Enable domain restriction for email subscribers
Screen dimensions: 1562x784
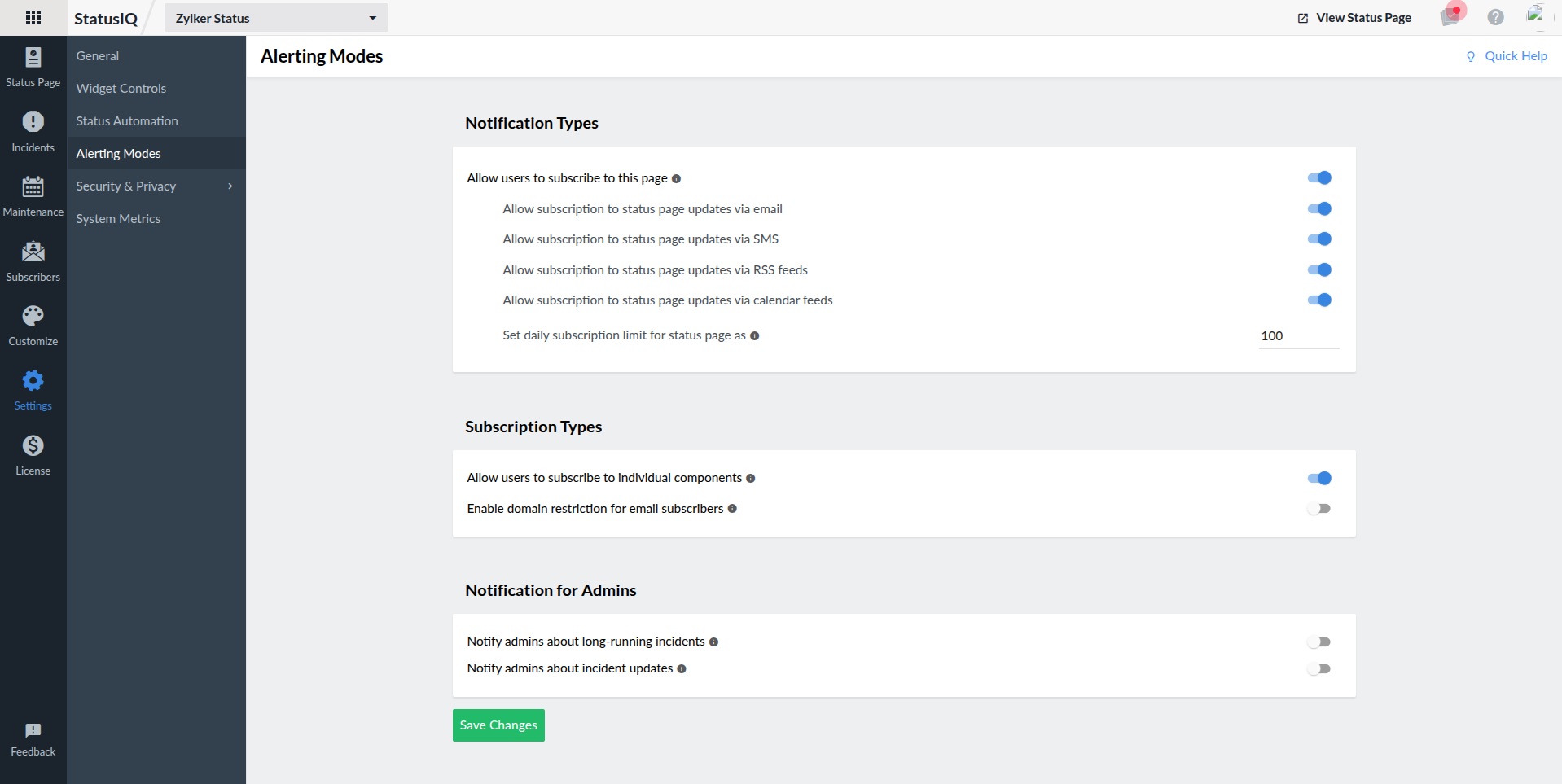1318,509
